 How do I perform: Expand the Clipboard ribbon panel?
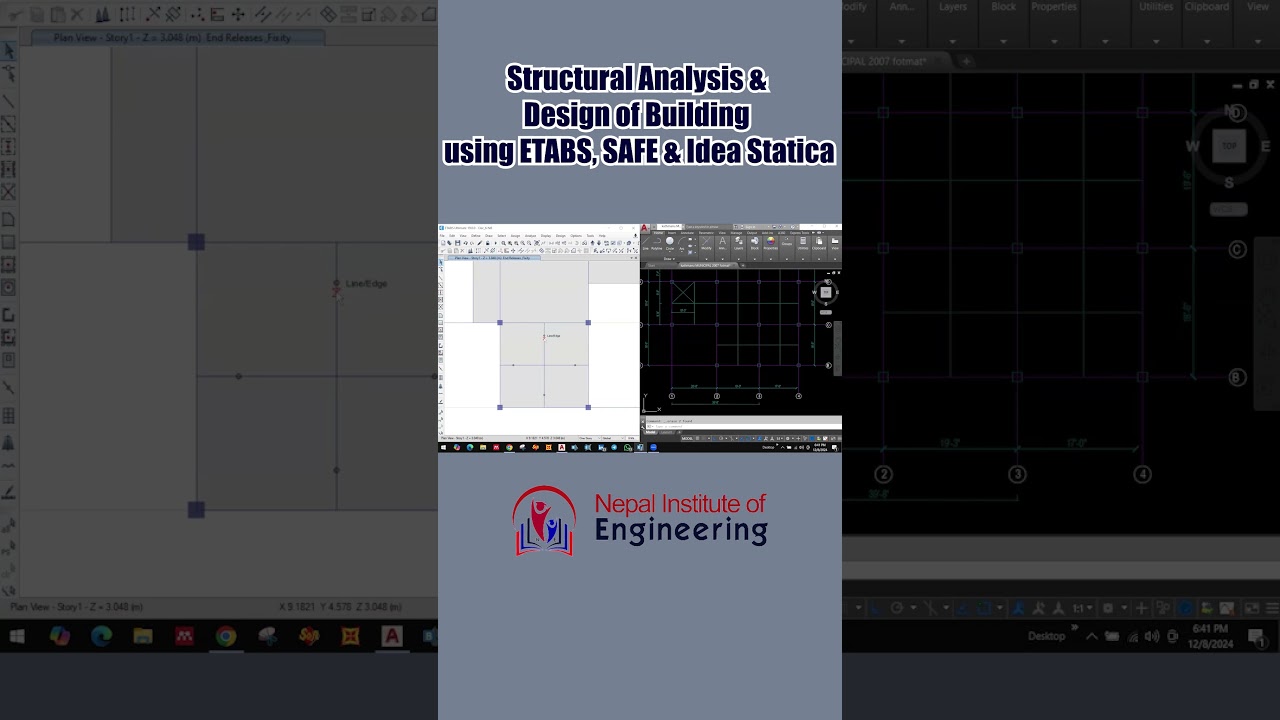(1207, 41)
